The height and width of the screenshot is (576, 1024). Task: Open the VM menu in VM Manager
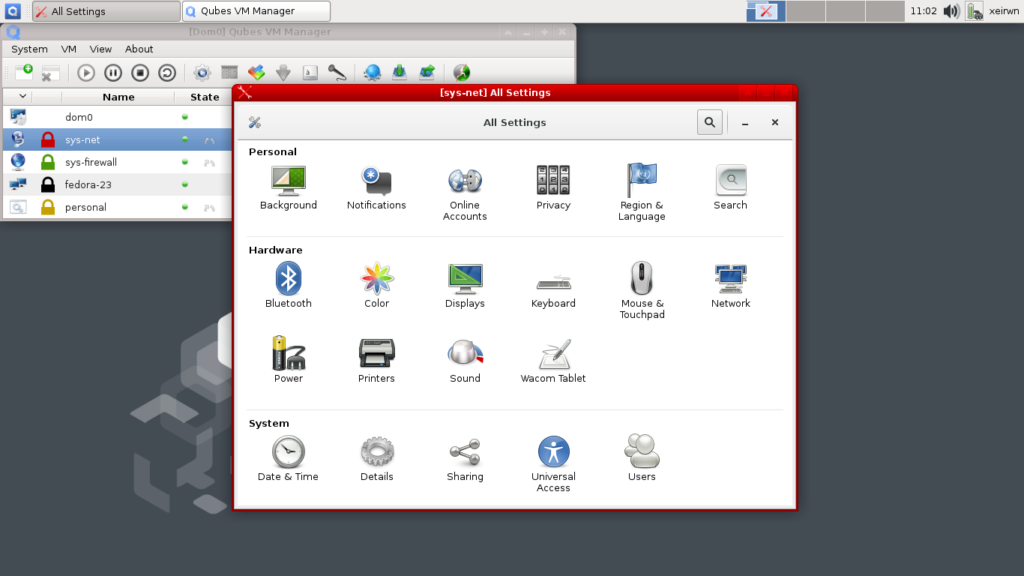point(69,49)
